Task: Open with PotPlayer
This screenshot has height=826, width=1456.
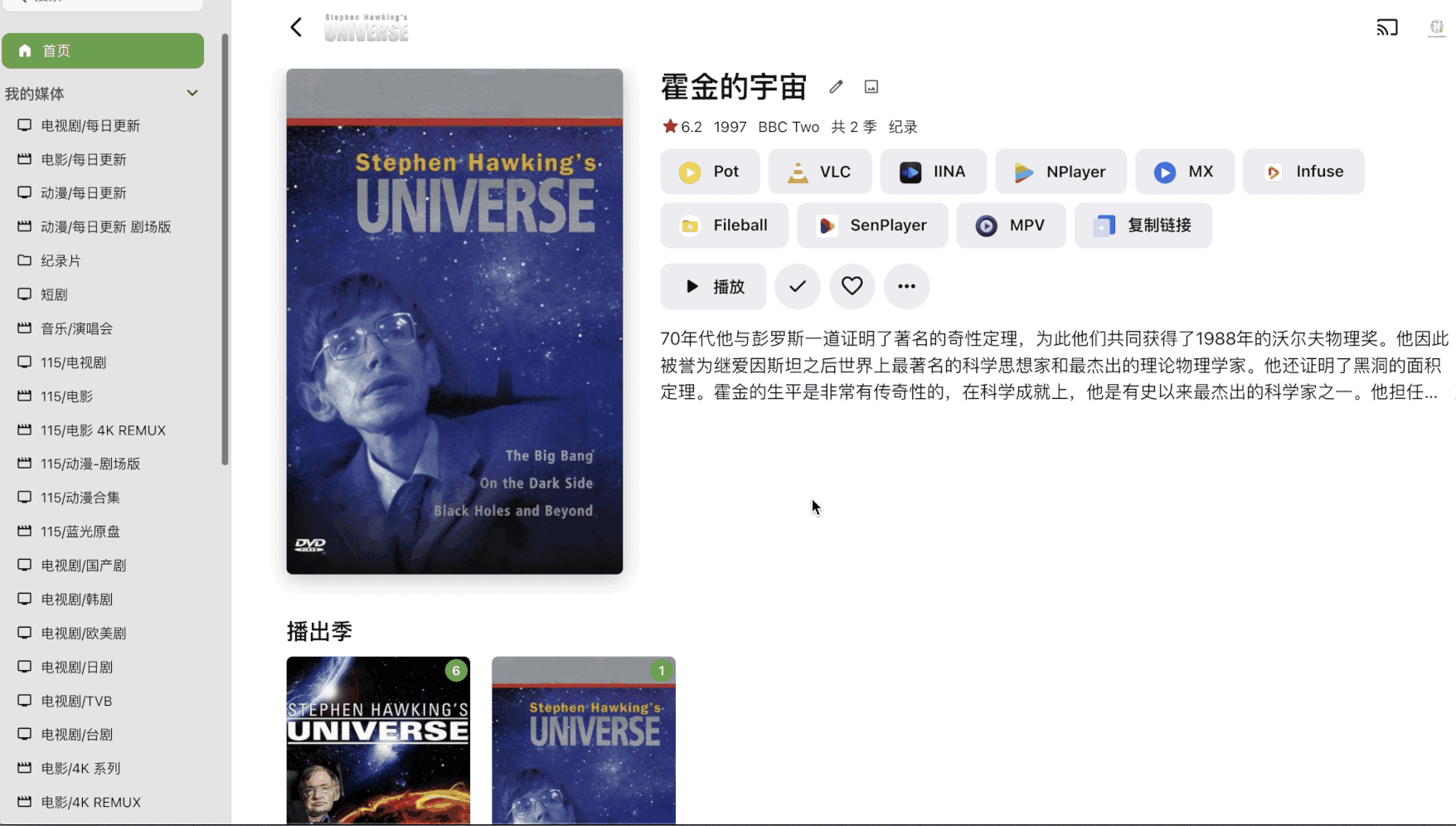Action: pyautogui.click(x=710, y=172)
